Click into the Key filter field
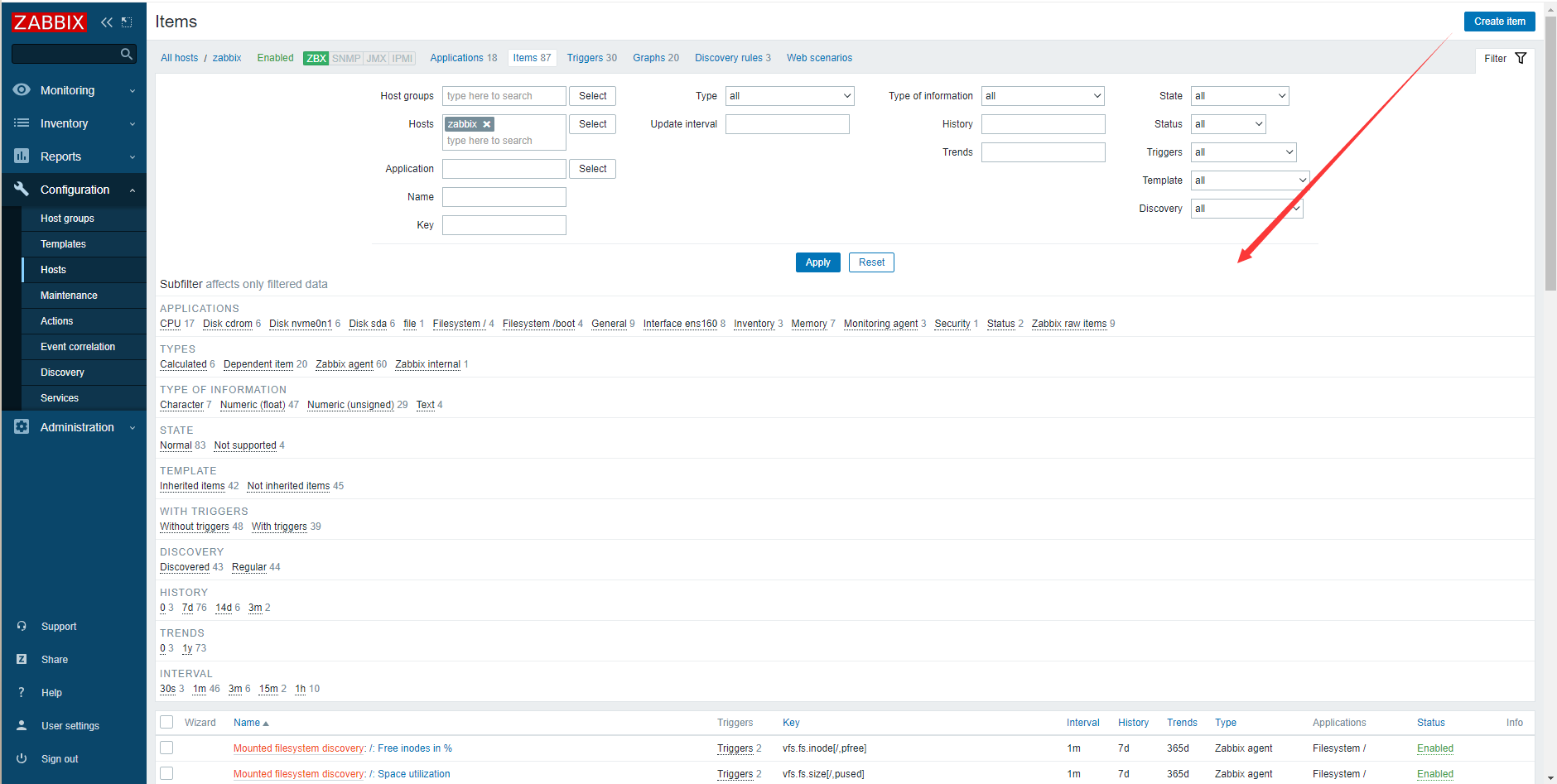The height and width of the screenshot is (784, 1557). pyautogui.click(x=504, y=225)
